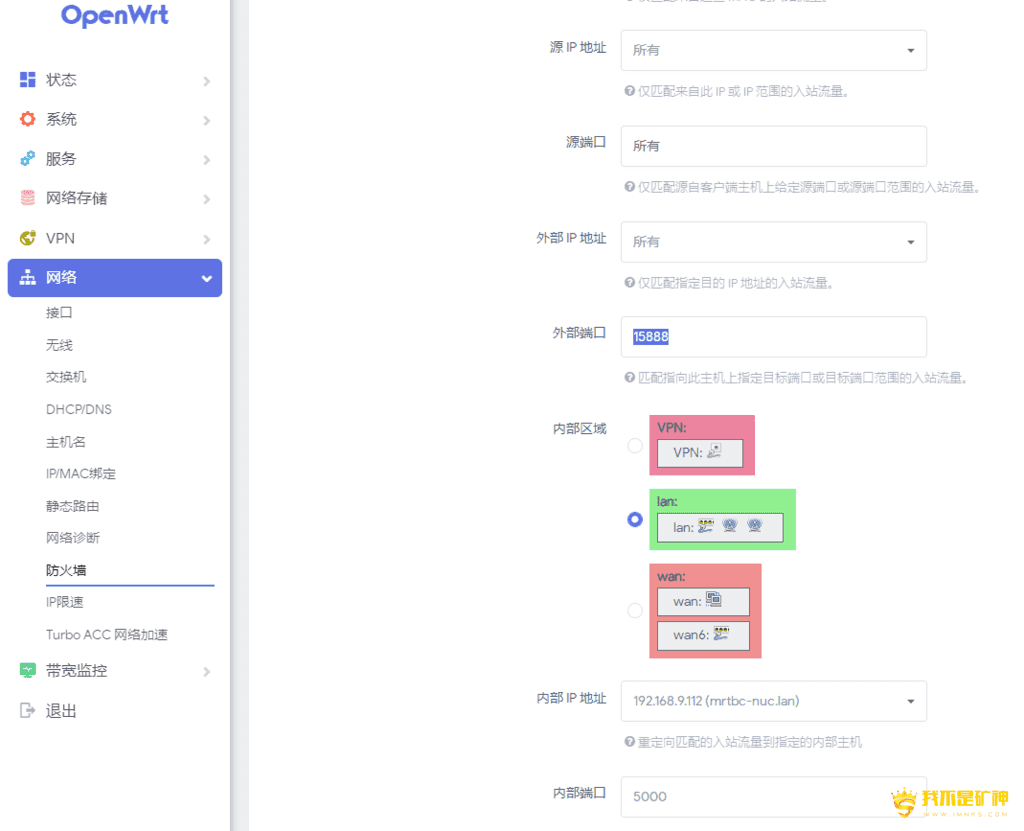Open the 防火墙 menu item
Screen dimensions: 1024x831
point(66,570)
